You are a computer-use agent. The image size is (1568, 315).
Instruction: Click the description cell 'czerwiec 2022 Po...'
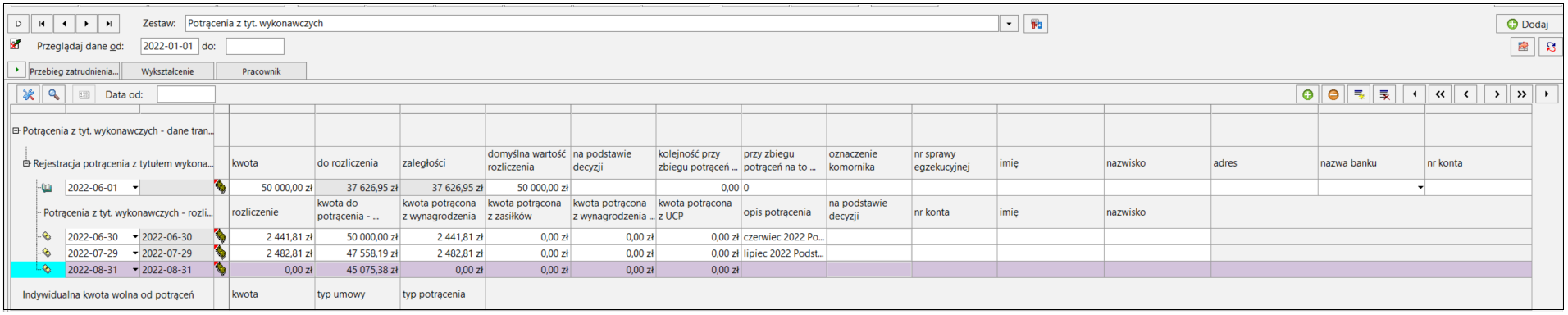[784, 237]
